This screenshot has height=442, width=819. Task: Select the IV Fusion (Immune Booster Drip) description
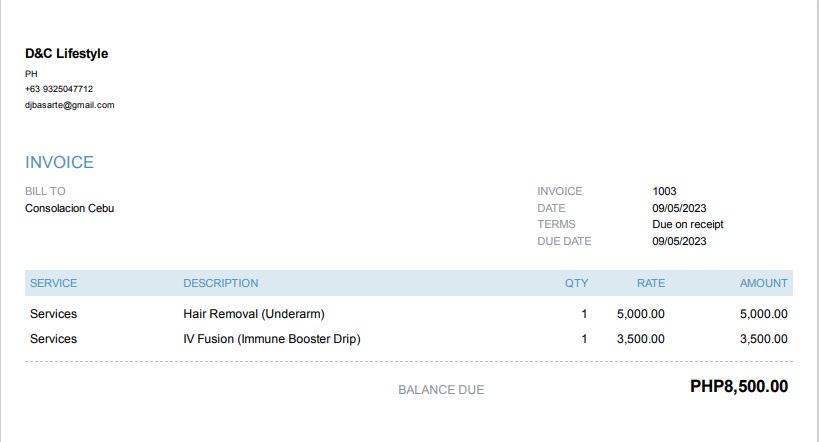(271, 339)
